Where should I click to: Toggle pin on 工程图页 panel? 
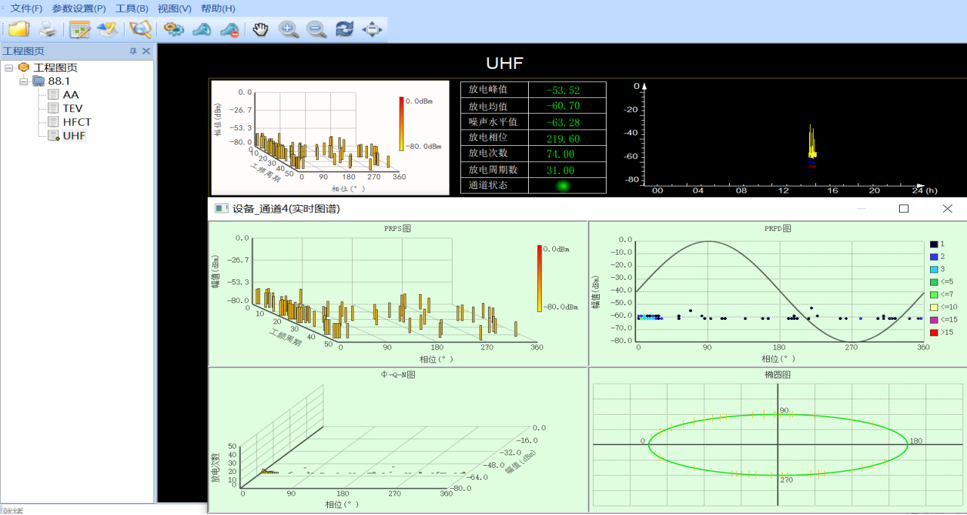tap(133, 51)
